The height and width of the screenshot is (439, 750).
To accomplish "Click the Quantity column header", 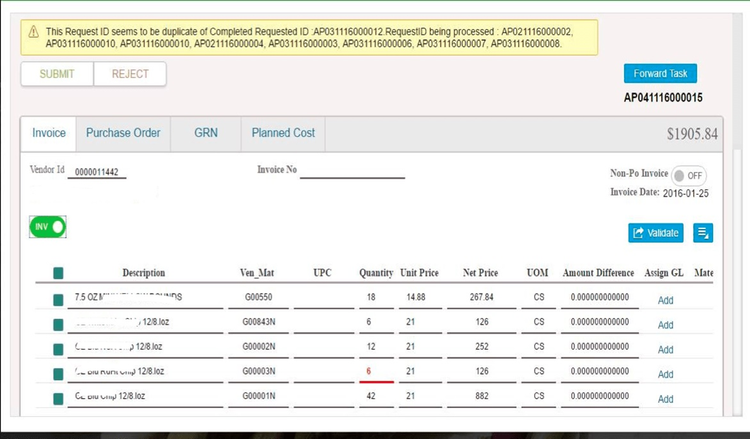I will click(x=376, y=273).
